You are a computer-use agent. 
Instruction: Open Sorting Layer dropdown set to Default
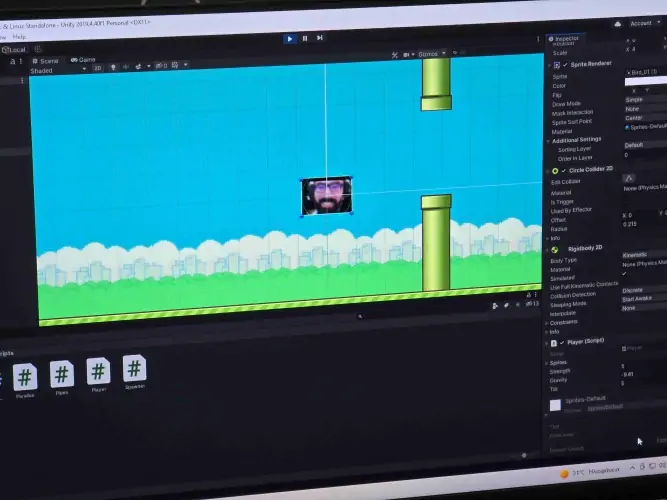tap(646, 145)
